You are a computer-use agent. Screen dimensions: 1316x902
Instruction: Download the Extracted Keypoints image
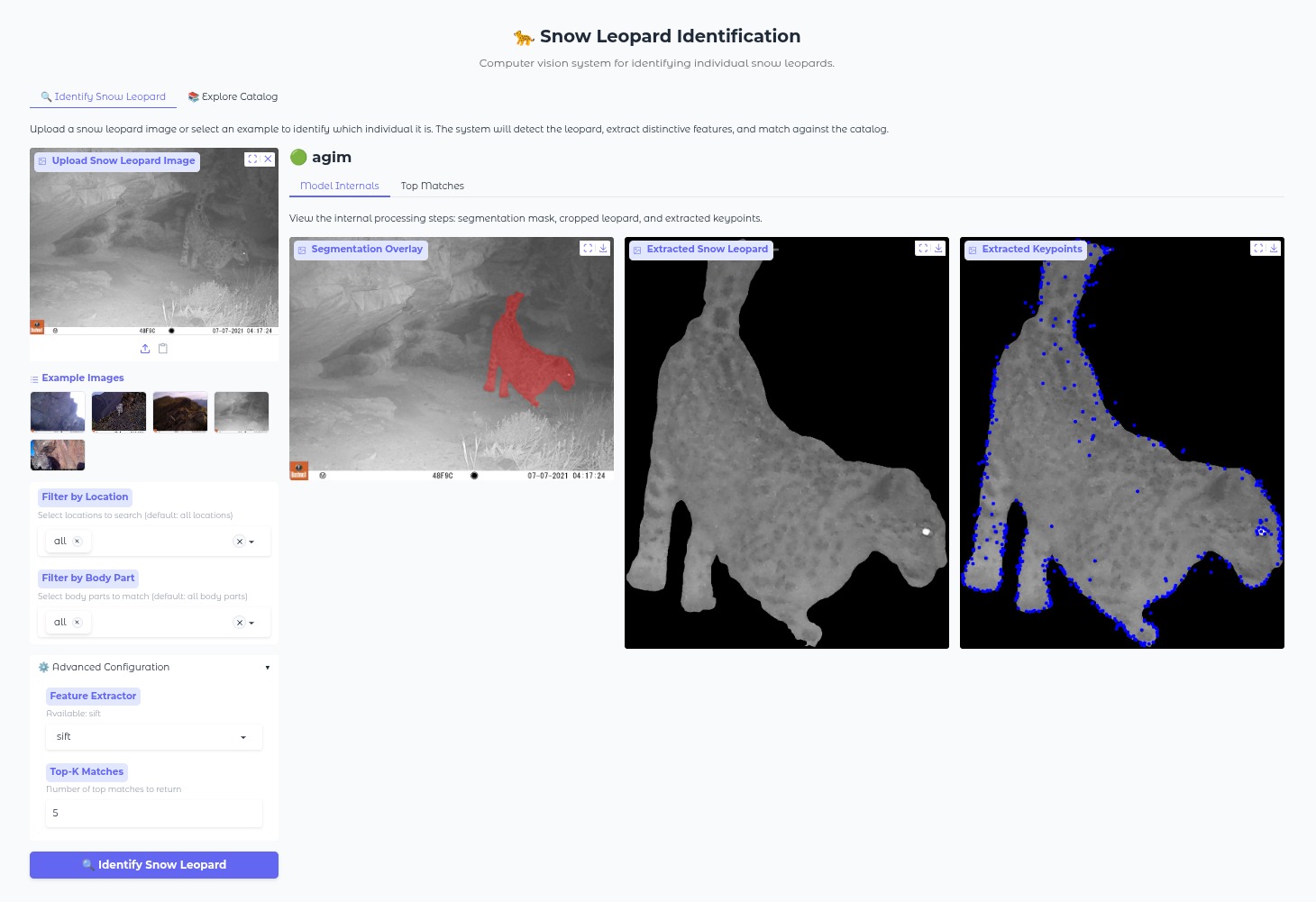click(x=1274, y=249)
